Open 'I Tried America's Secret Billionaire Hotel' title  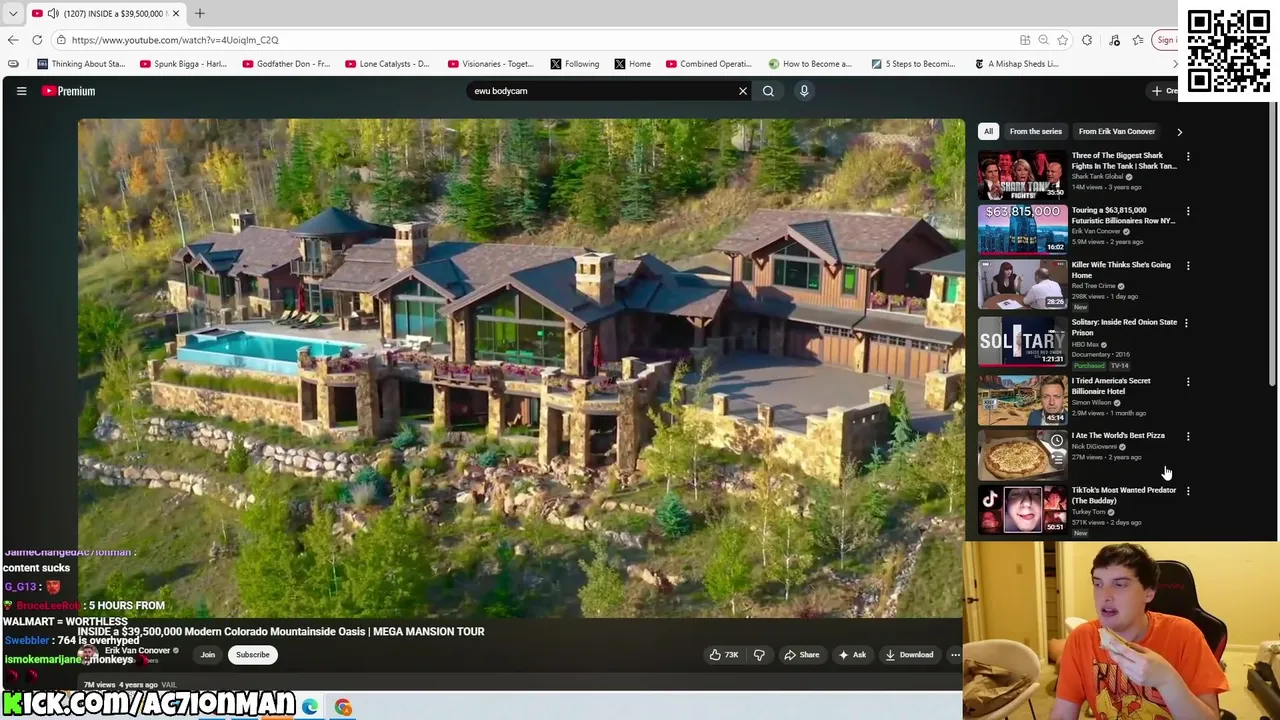tap(1111, 386)
